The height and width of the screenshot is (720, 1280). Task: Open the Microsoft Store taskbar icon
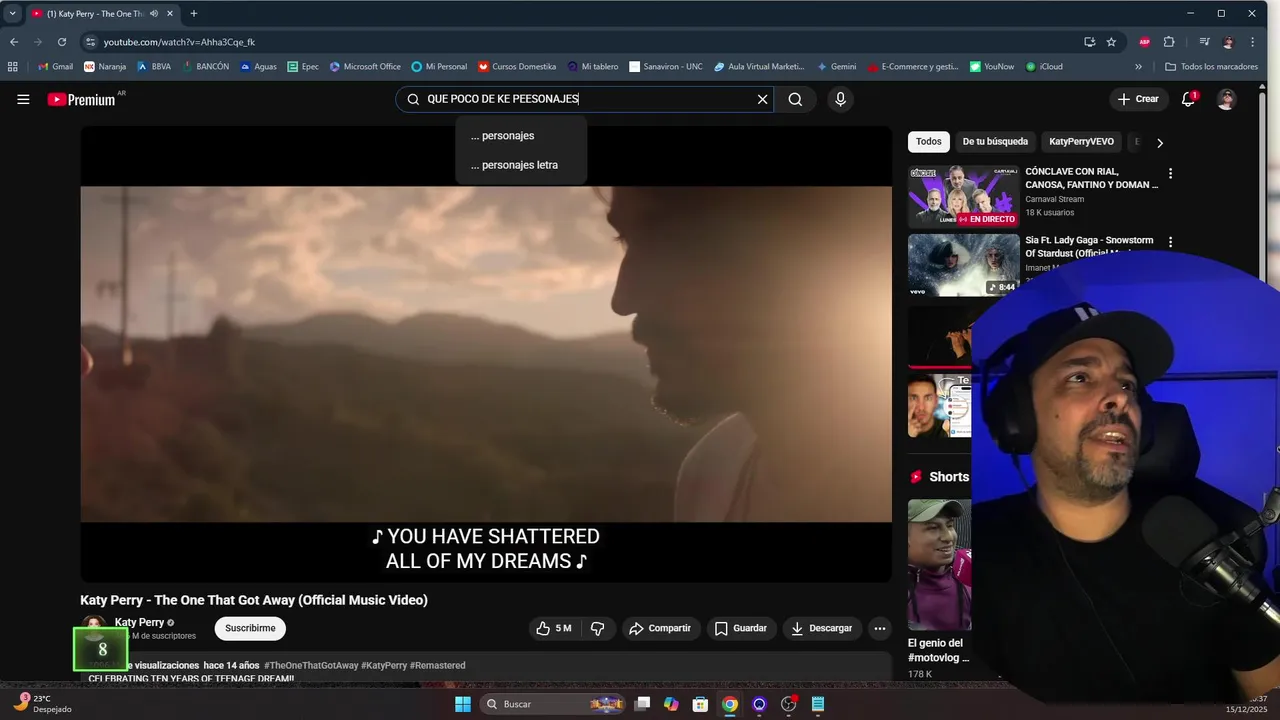(x=700, y=704)
